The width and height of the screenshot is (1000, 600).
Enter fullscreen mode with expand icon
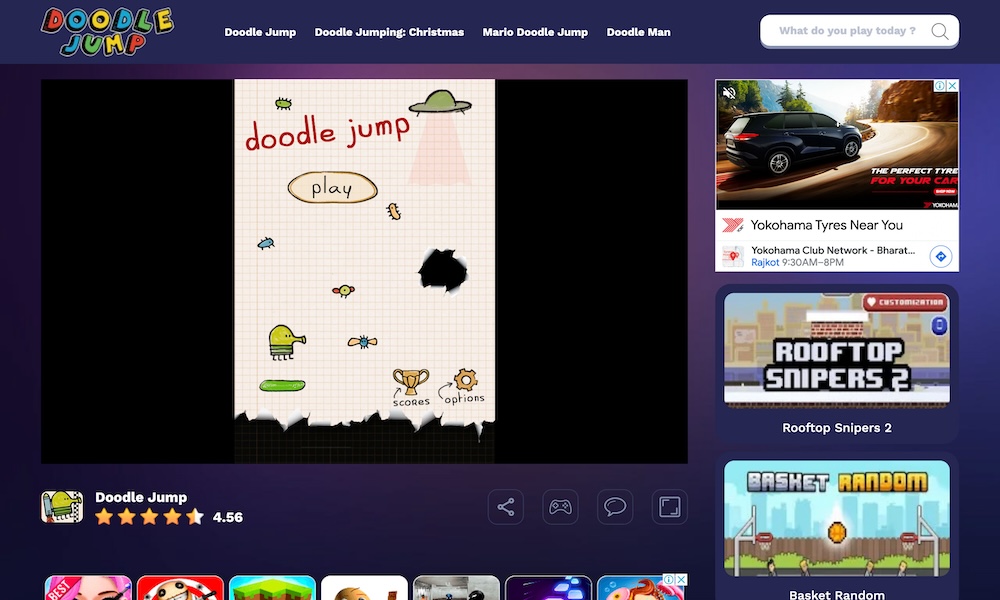[669, 507]
